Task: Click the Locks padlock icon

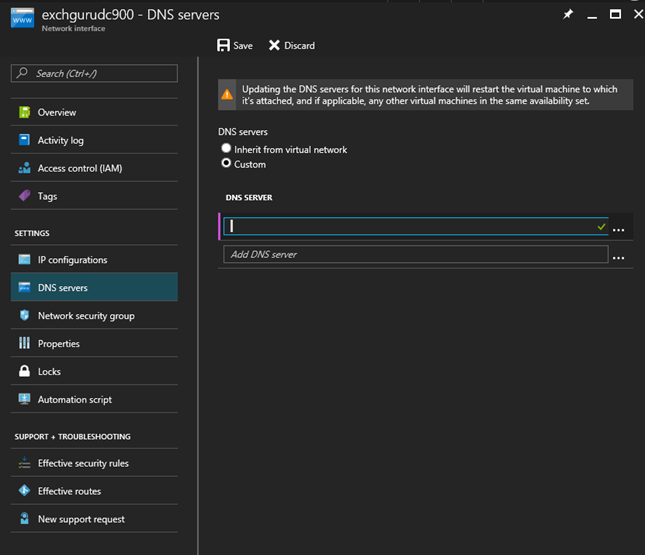Action: pos(24,371)
